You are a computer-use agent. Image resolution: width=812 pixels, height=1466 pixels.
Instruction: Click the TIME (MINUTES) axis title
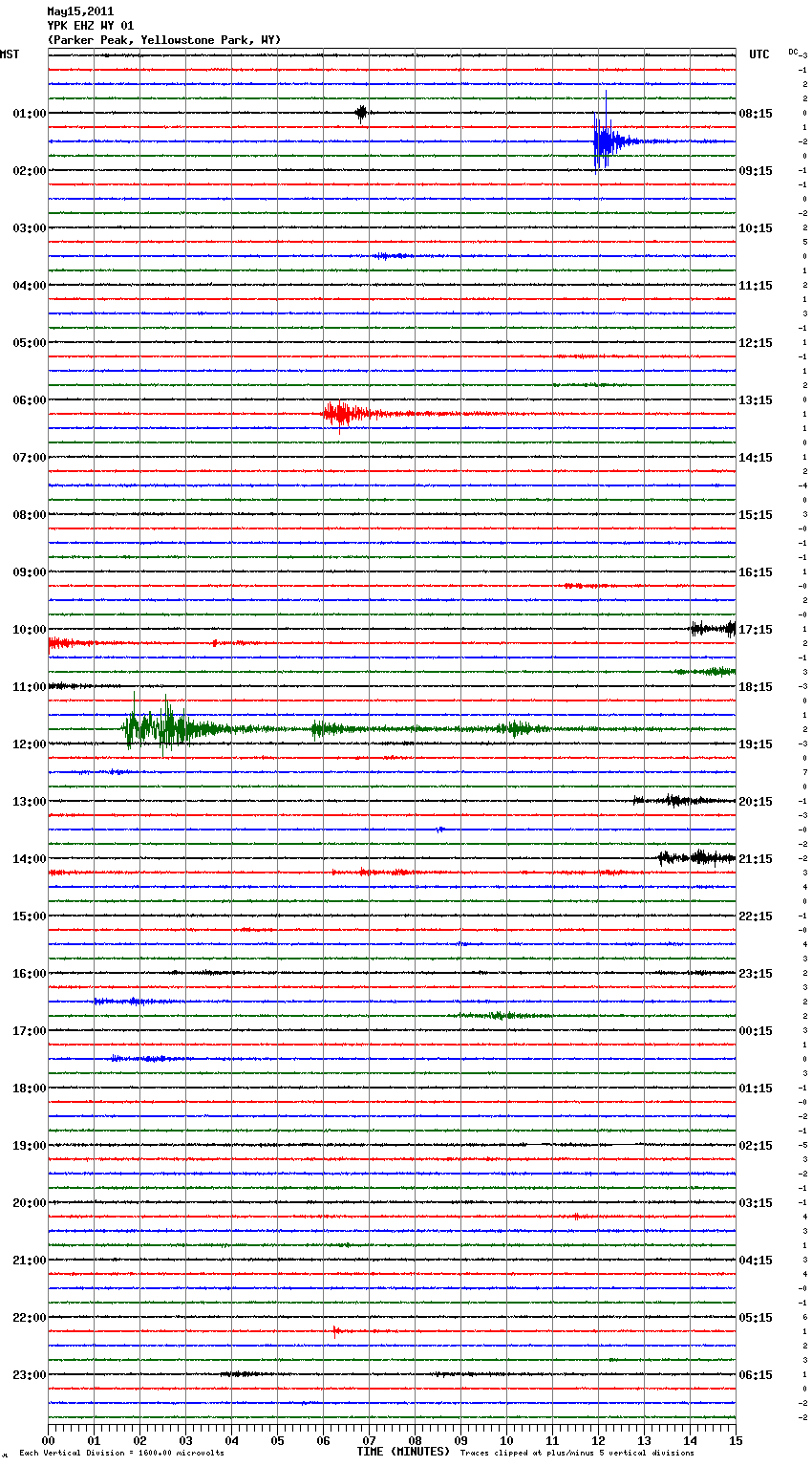(403, 1452)
